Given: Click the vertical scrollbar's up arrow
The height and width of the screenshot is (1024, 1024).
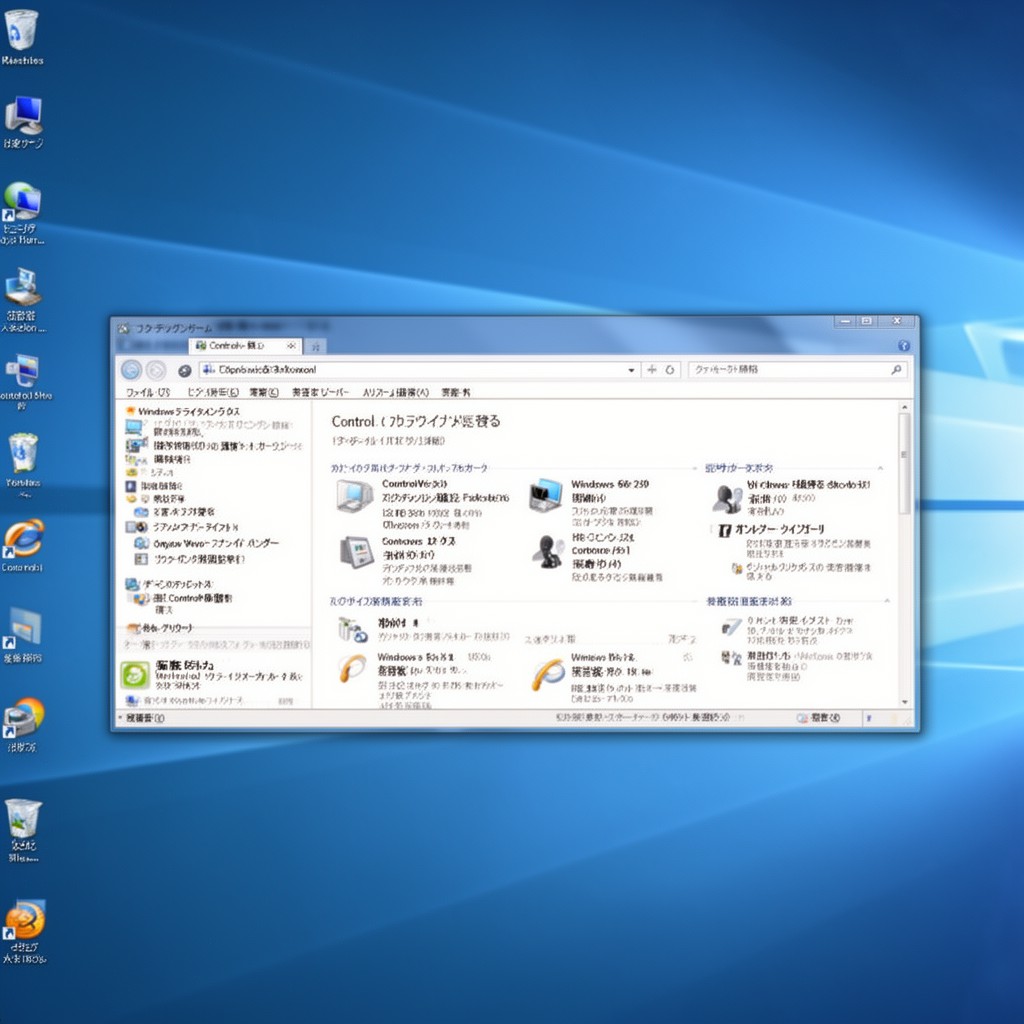Looking at the screenshot, I should tap(904, 408).
